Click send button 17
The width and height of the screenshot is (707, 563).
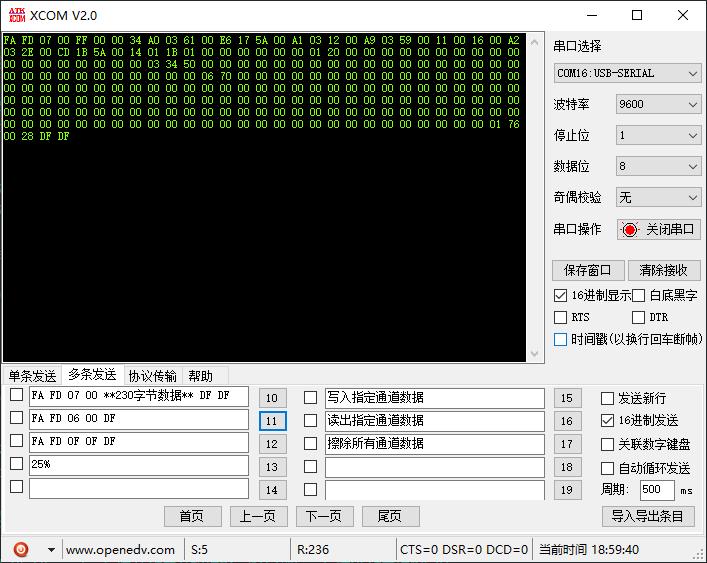coord(567,444)
